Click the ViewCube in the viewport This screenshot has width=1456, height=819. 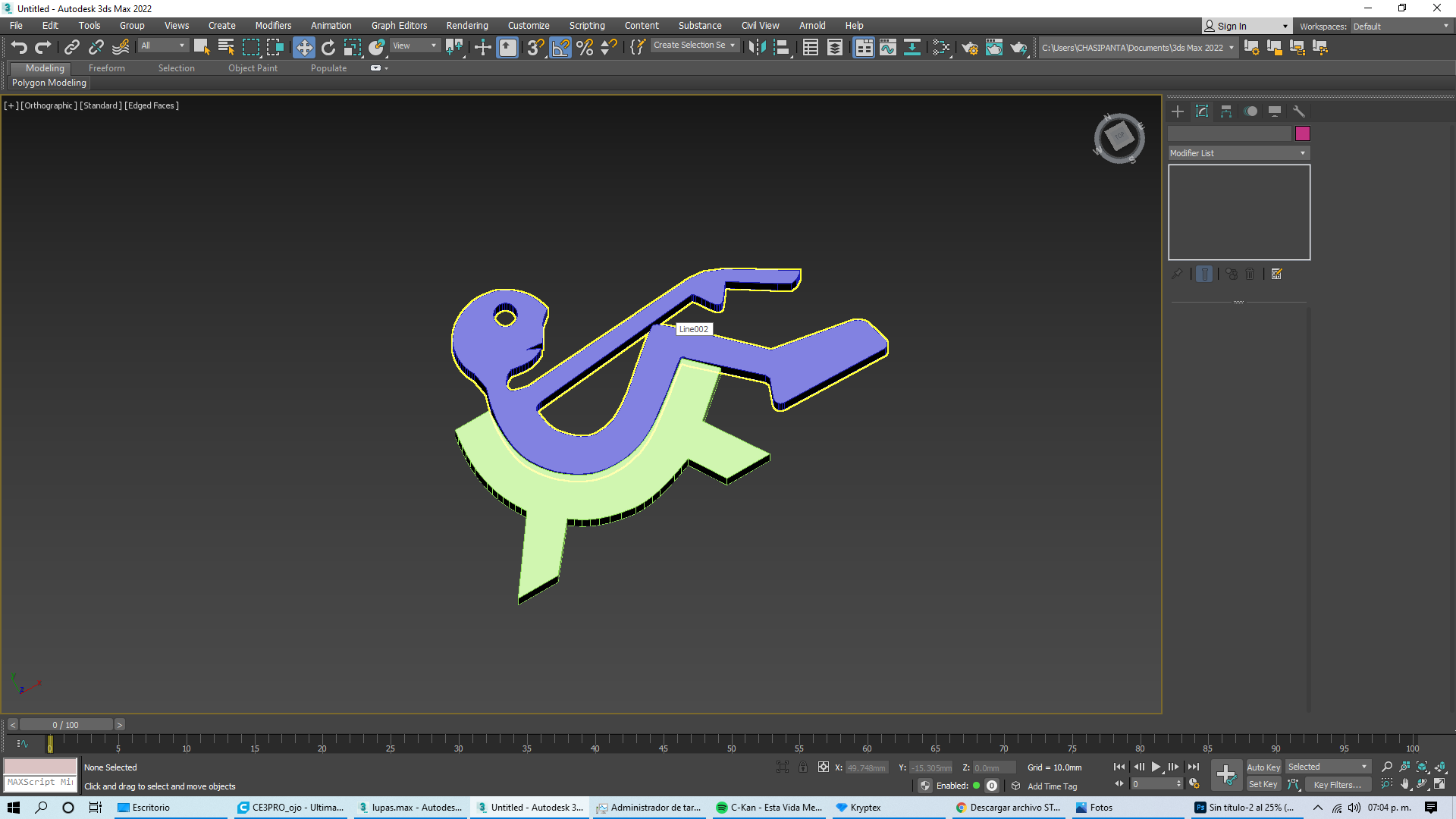tap(1119, 138)
